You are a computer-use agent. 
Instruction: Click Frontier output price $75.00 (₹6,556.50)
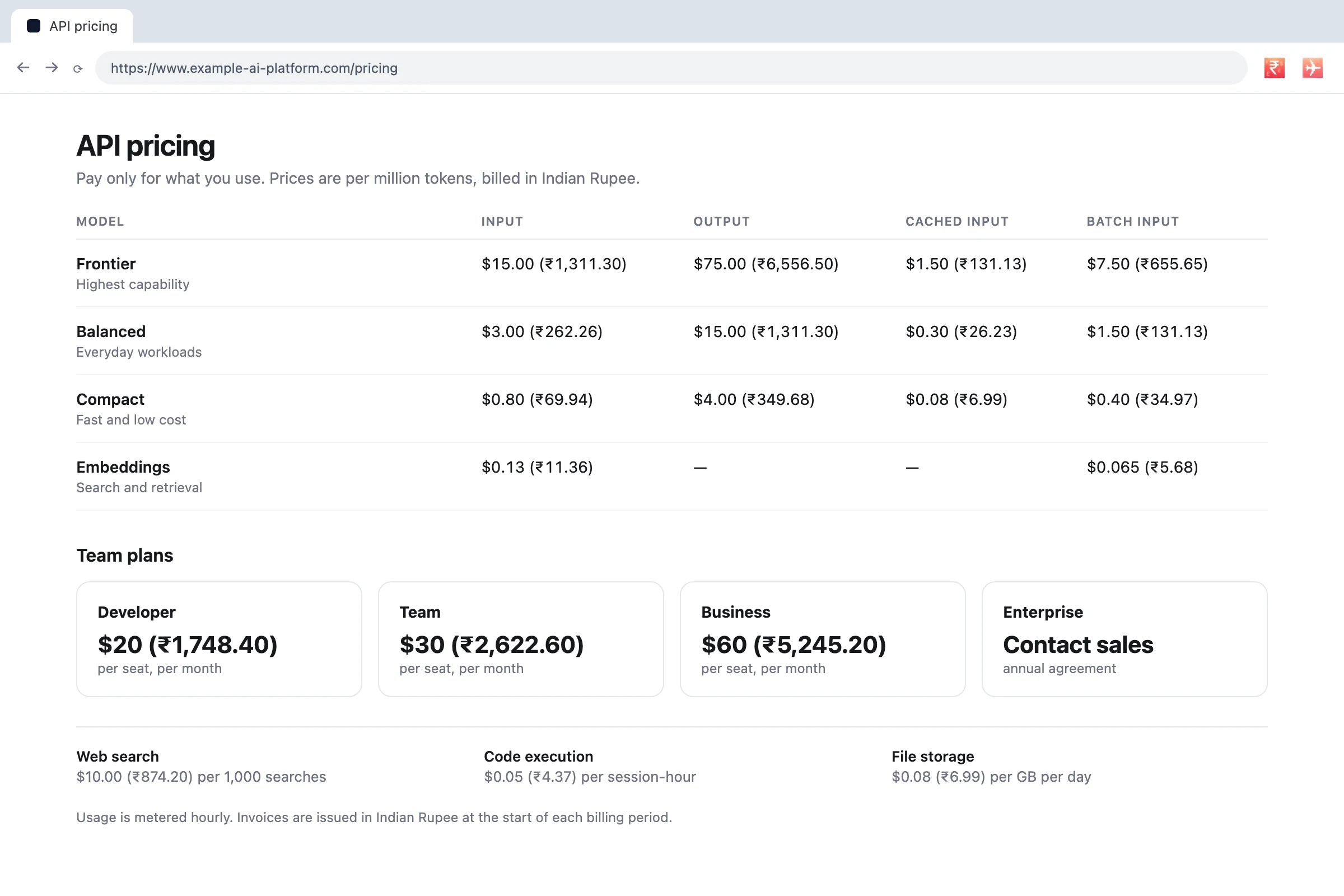pos(766,263)
